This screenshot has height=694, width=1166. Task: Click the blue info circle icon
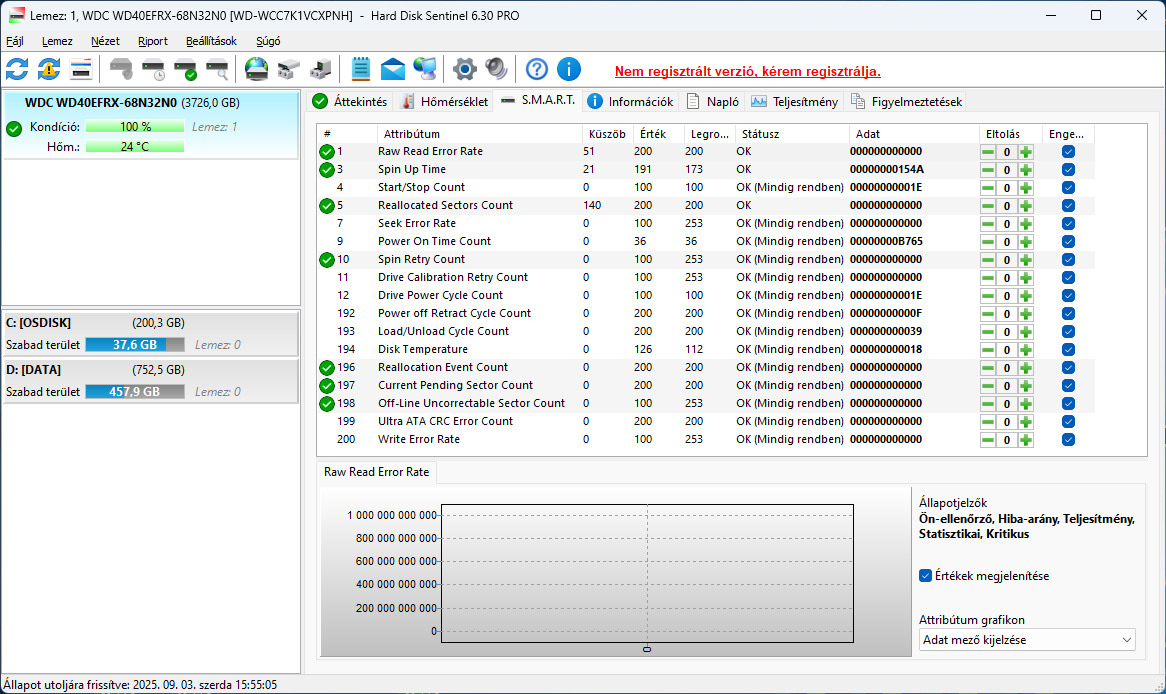[x=569, y=69]
